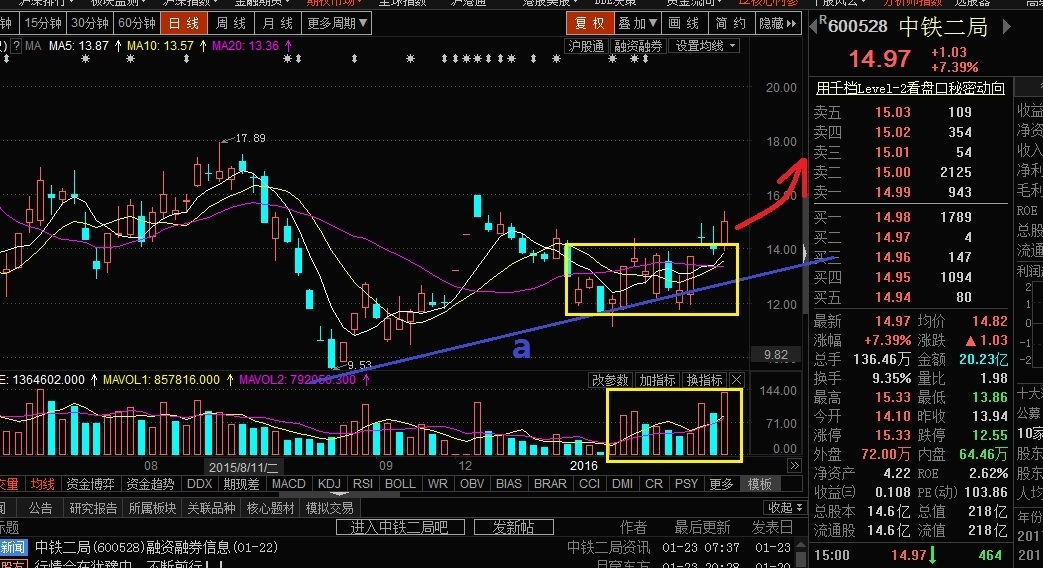Switch chart to 周线 weekly period

tap(231, 23)
